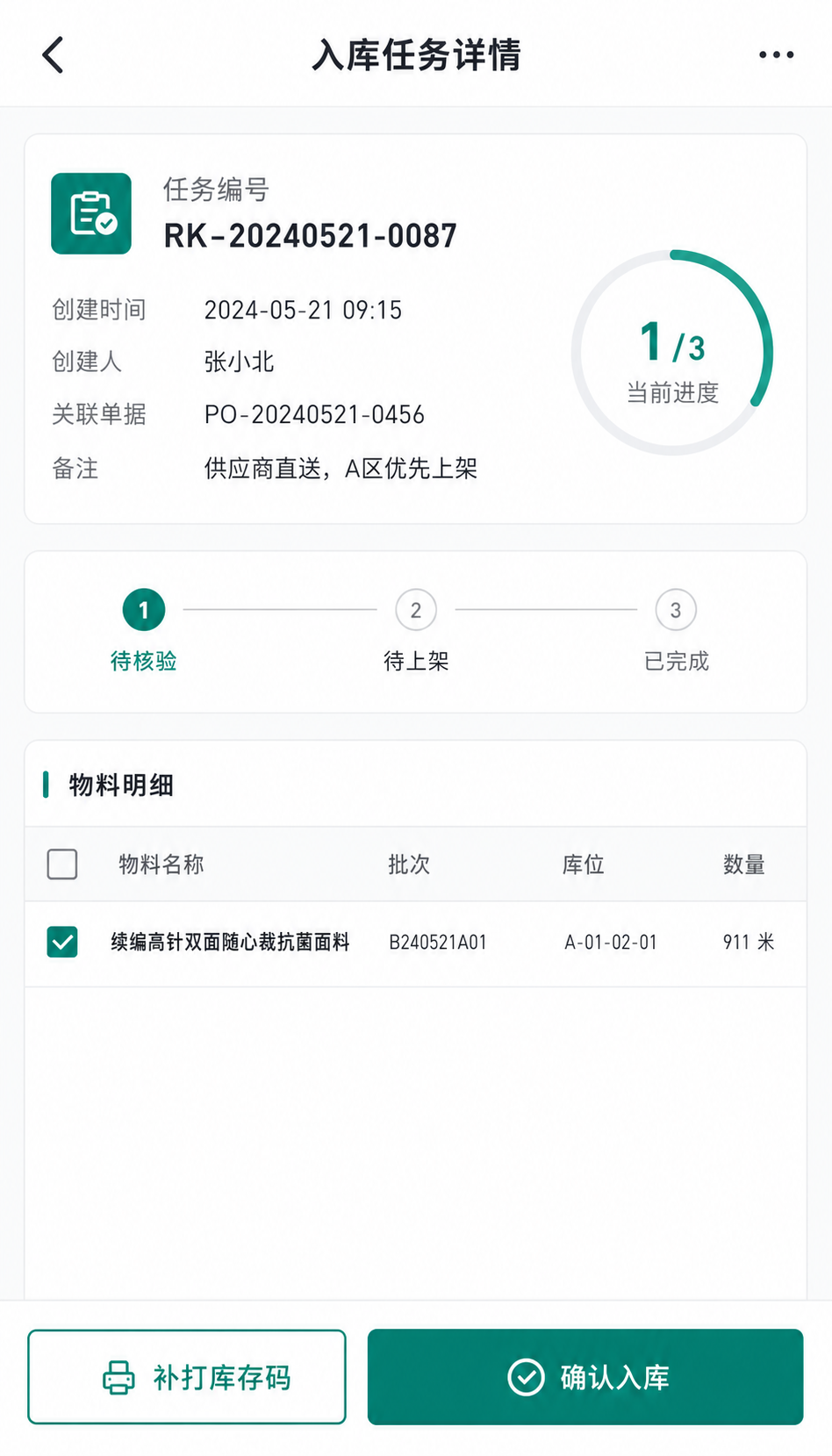Tap quantity value 911 米
This screenshot has height=1456, width=832.
tap(749, 942)
